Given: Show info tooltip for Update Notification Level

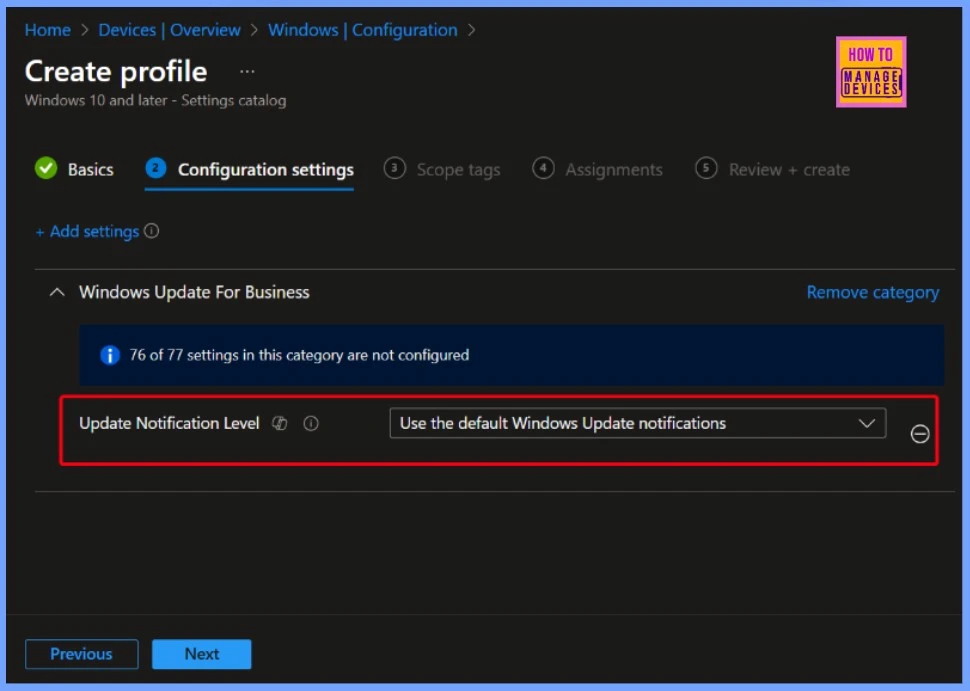Looking at the screenshot, I should (311, 423).
